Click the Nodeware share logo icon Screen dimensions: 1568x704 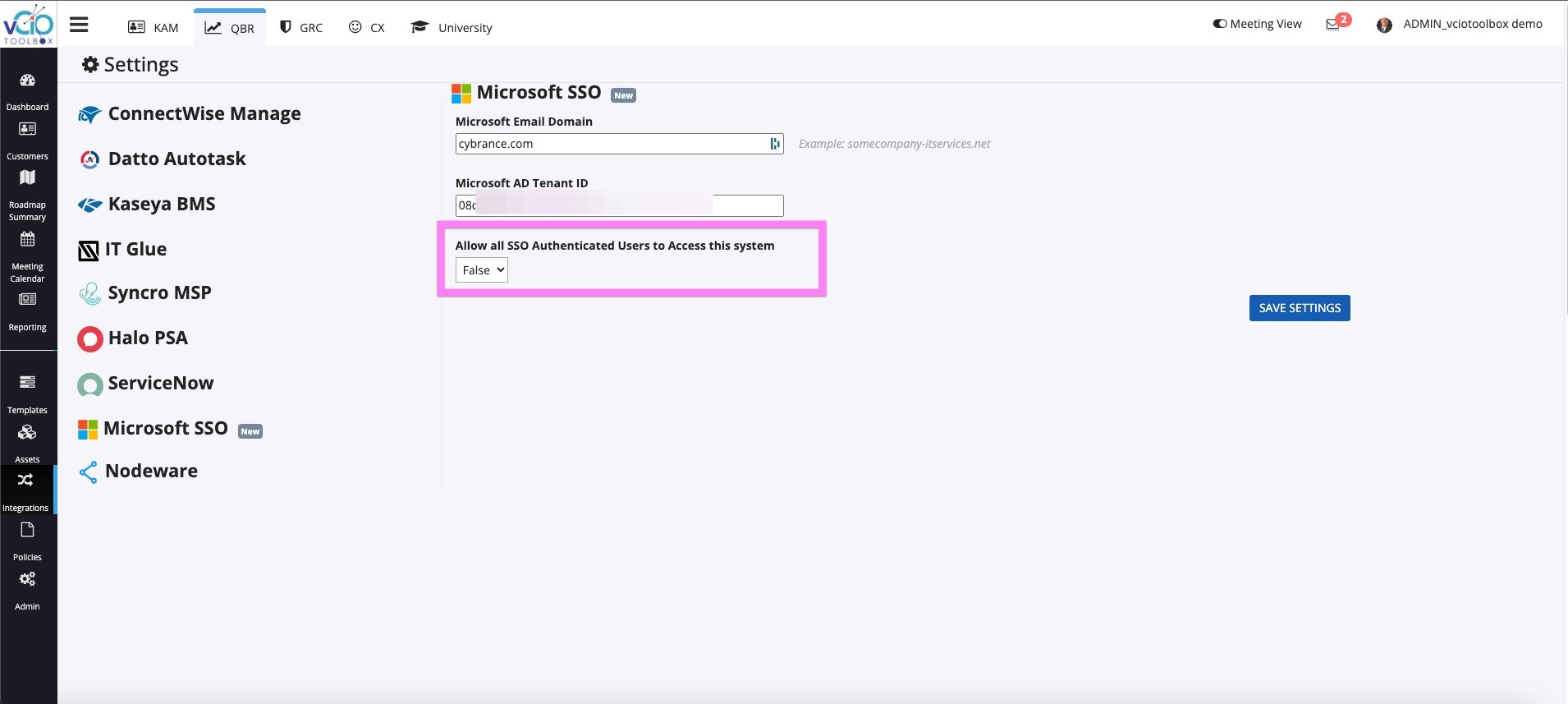click(x=88, y=472)
